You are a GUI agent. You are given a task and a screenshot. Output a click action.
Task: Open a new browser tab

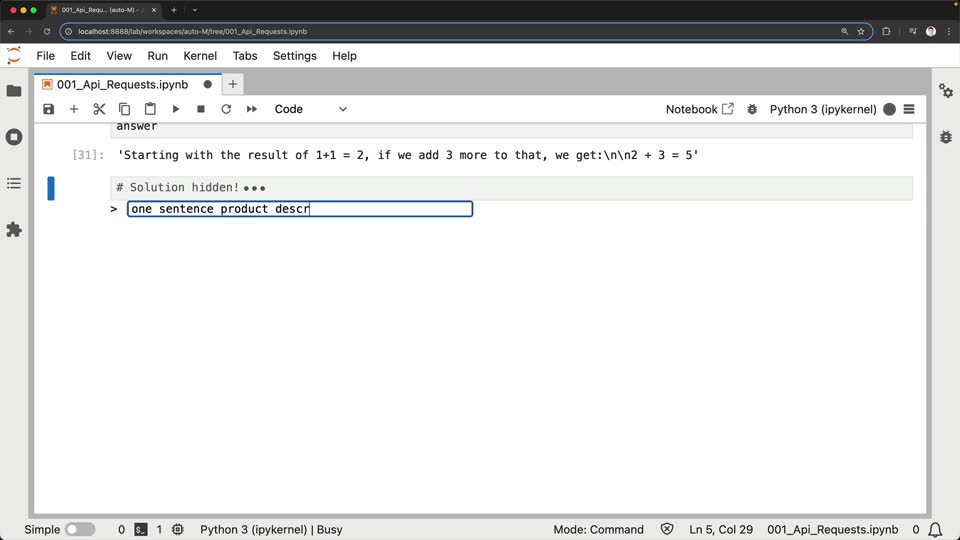coord(174,10)
